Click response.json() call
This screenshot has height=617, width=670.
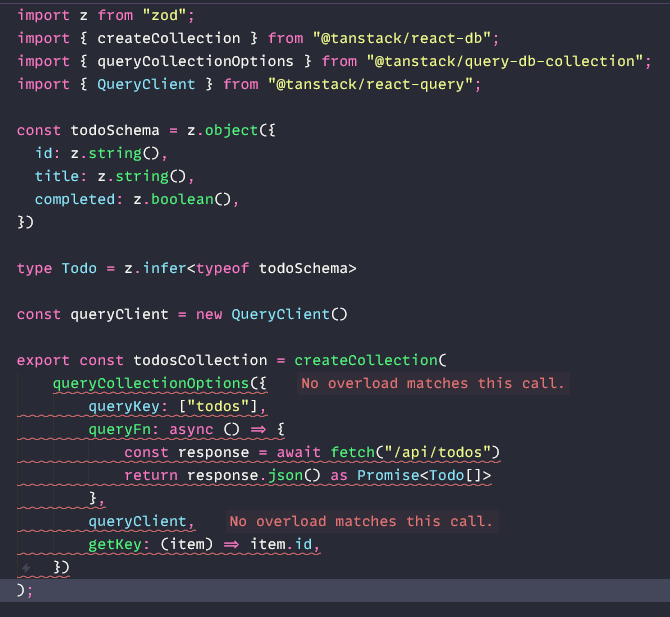pos(254,476)
